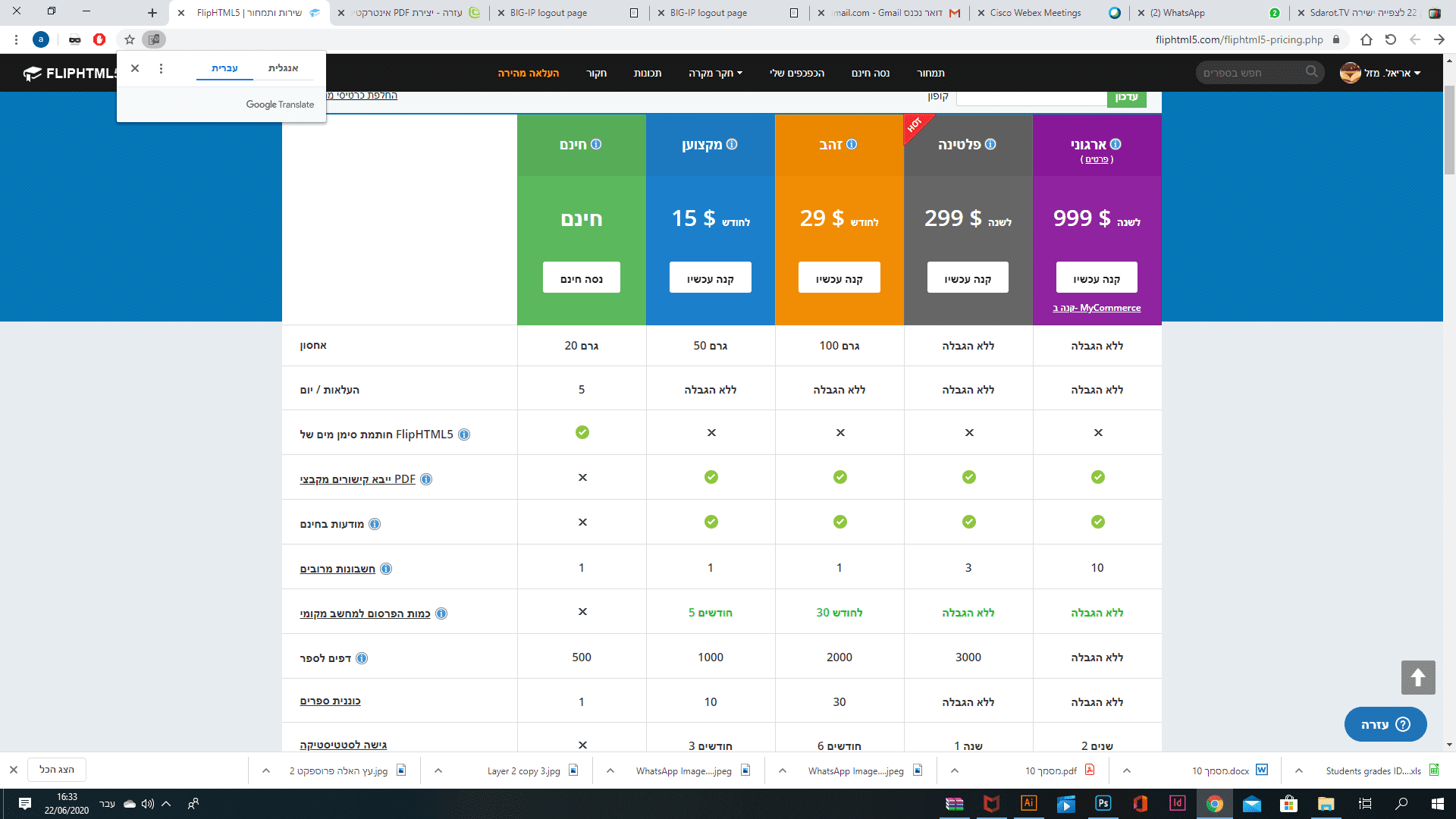Image resolution: width=1456 pixels, height=819 pixels.
Task: Click the info icon next to the free plan header
Action: (x=596, y=144)
